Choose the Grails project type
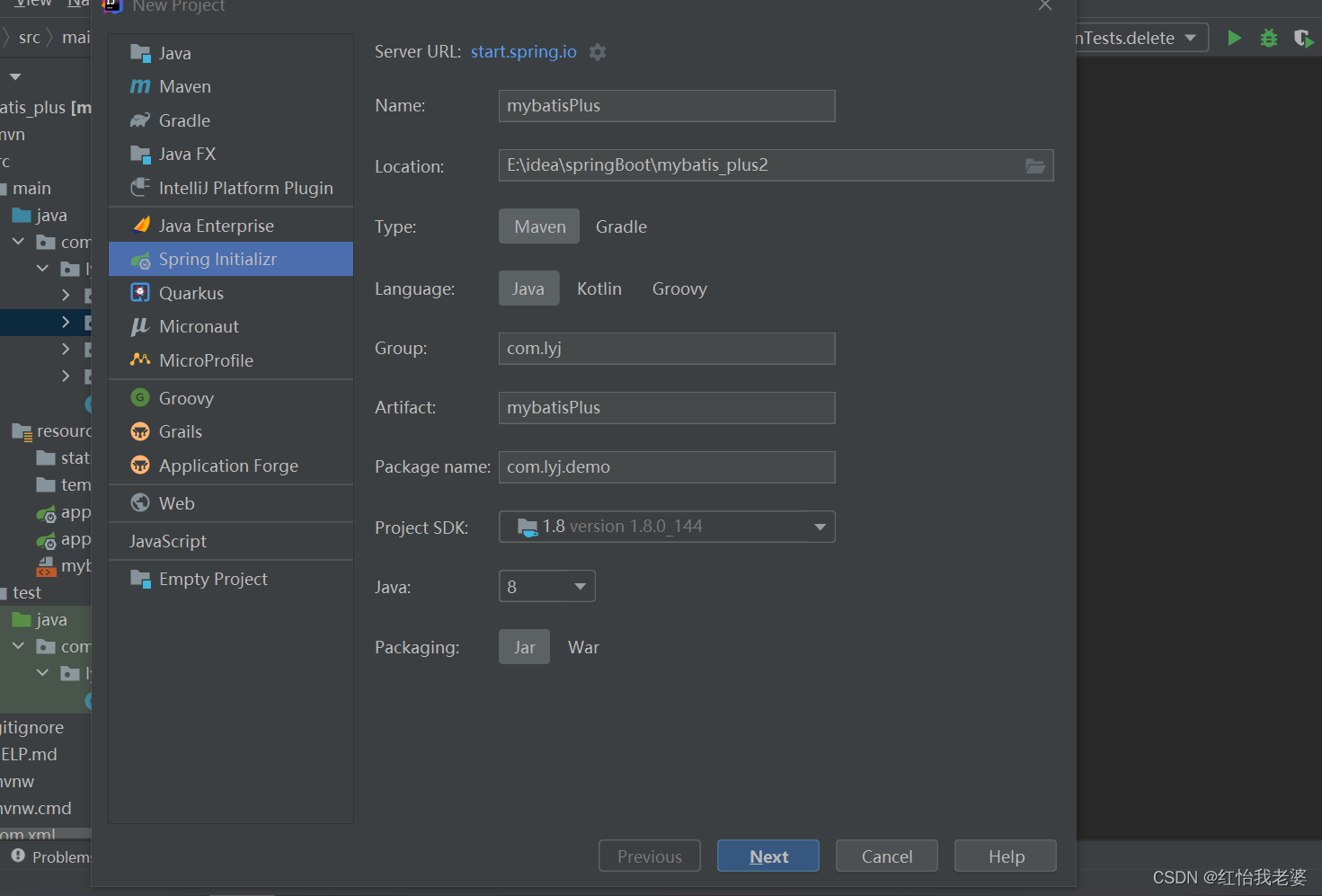This screenshot has width=1322, height=896. [x=231, y=431]
